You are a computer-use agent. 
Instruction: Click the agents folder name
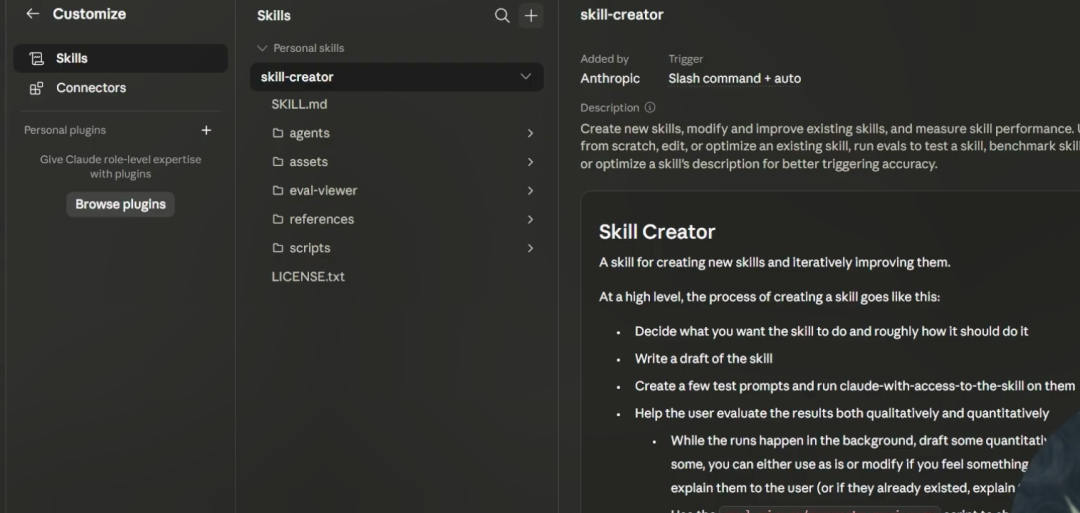(309, 134)
